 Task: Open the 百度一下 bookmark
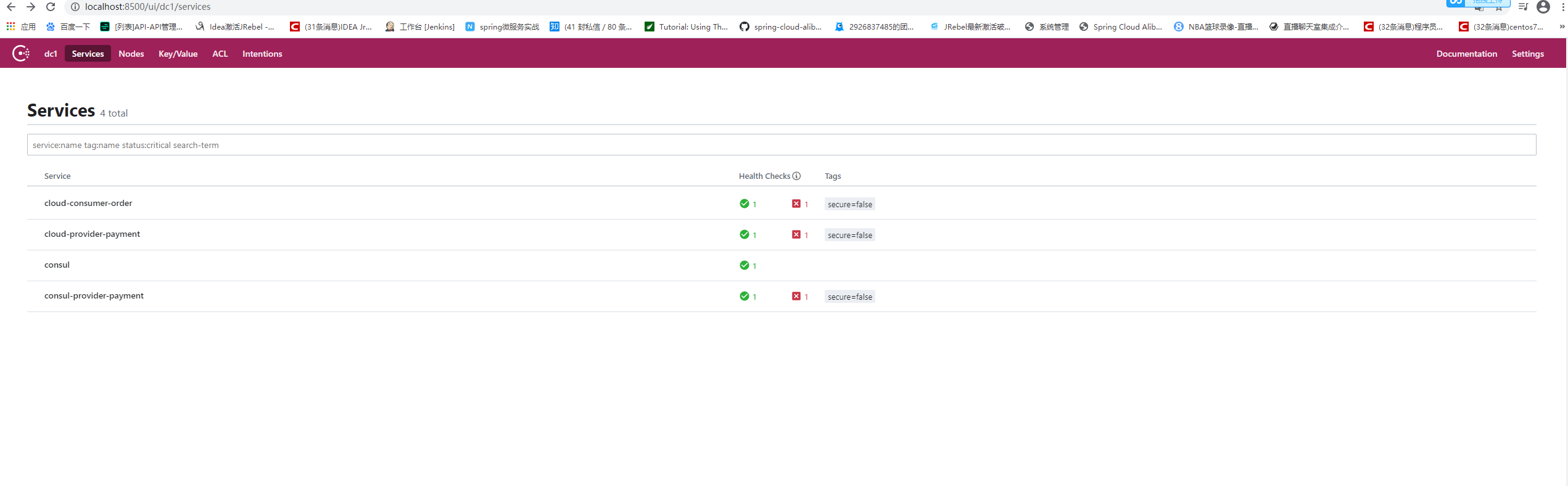click(x=68, y=27)
